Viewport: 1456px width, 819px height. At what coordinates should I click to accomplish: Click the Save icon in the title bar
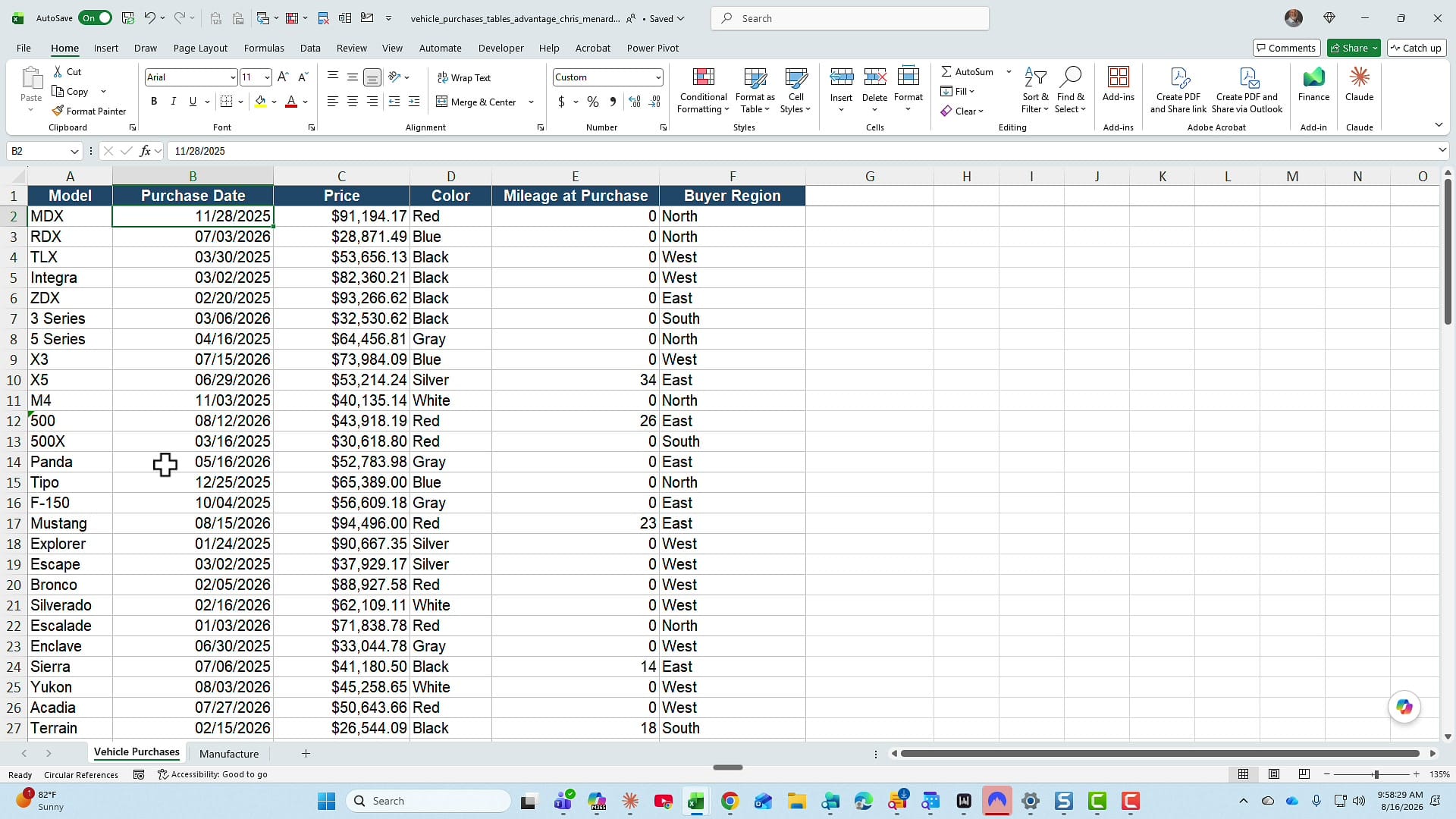click(128, 18)
